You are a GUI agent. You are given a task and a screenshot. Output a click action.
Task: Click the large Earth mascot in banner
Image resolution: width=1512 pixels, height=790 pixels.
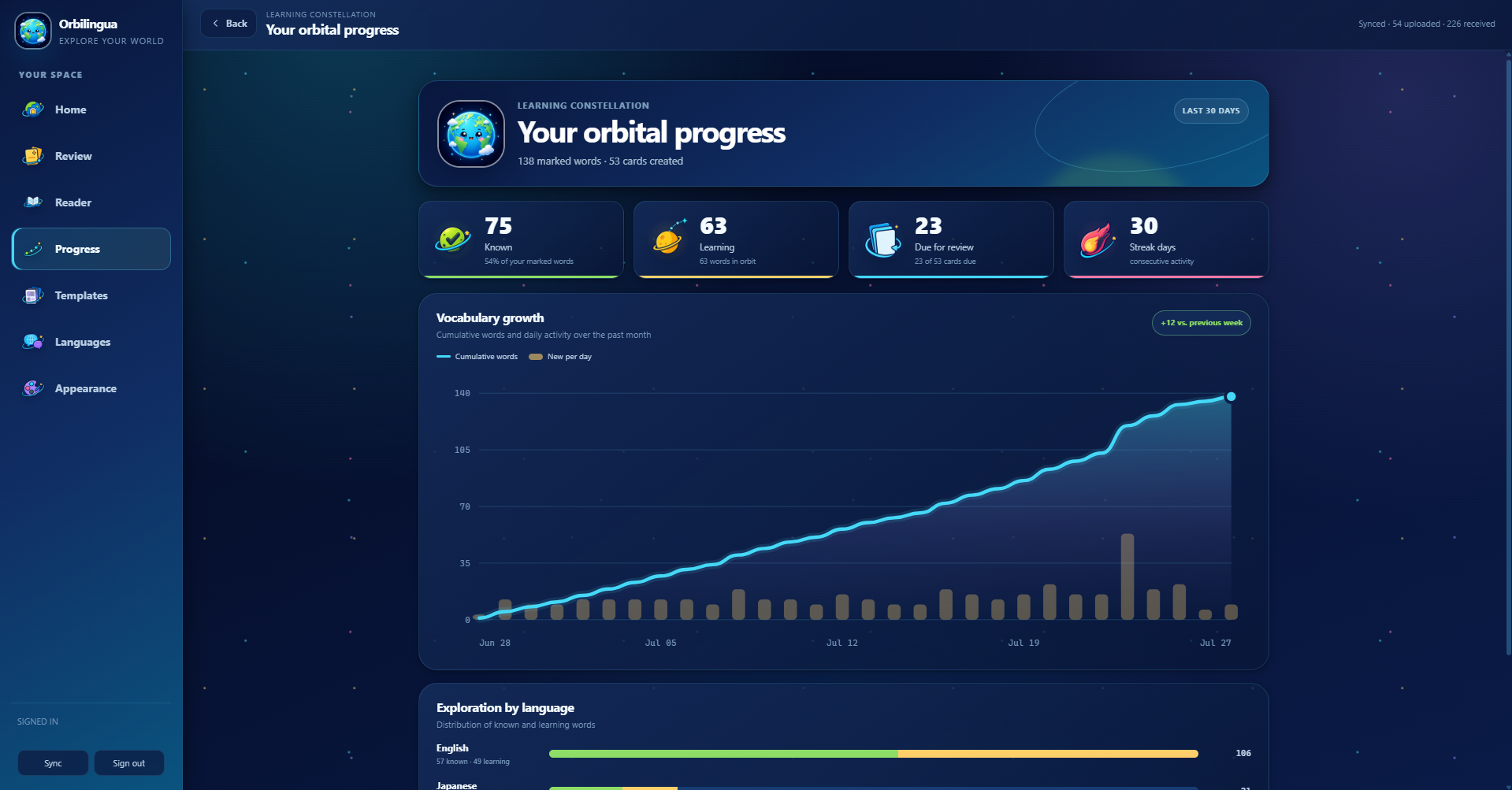[x=471, y=134]
